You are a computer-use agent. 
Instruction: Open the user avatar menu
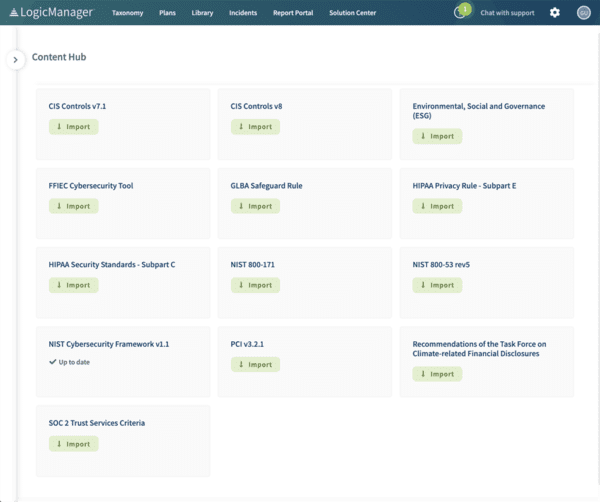584,13
